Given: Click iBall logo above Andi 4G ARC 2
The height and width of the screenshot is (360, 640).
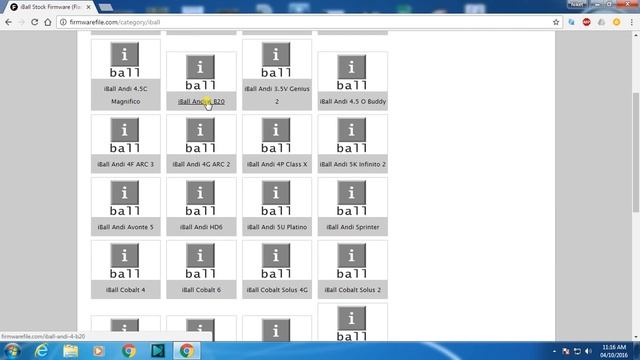Looking at the screenshot, I should click(200, 135).
